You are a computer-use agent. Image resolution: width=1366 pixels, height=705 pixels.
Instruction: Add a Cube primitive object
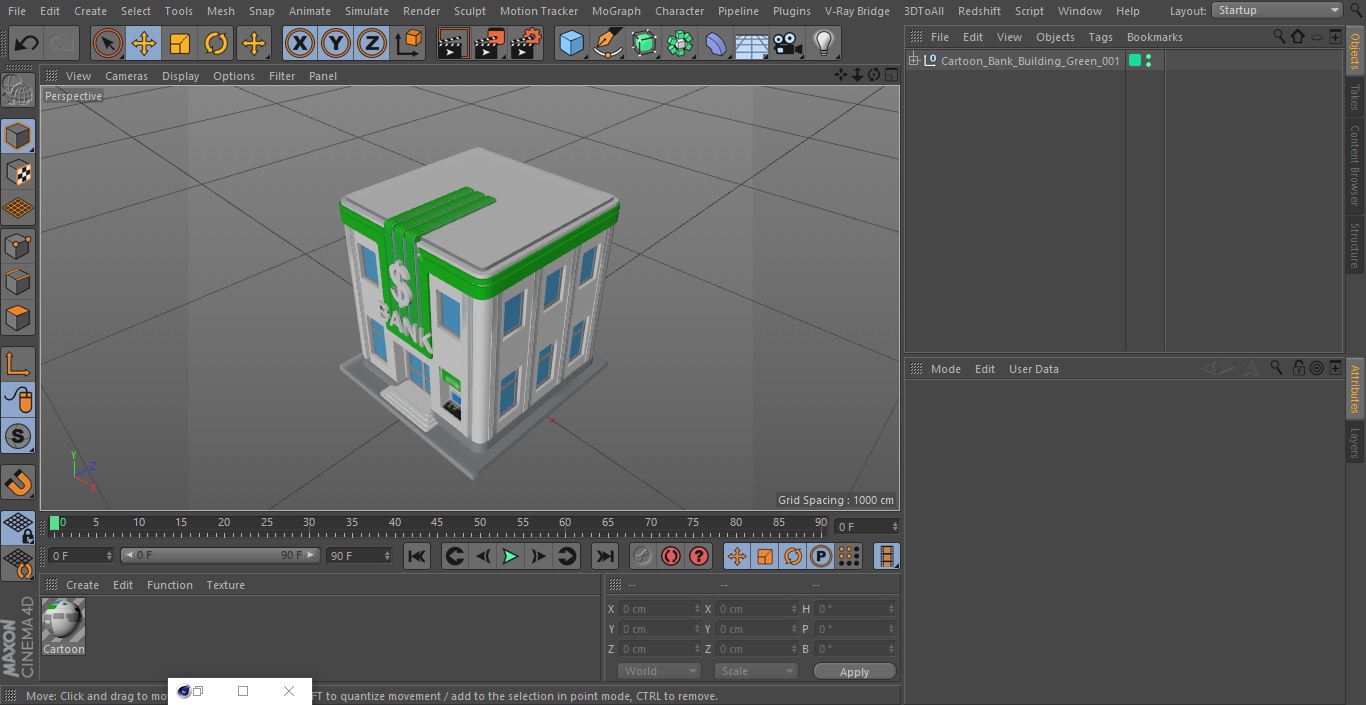click(x=571, y=43)
